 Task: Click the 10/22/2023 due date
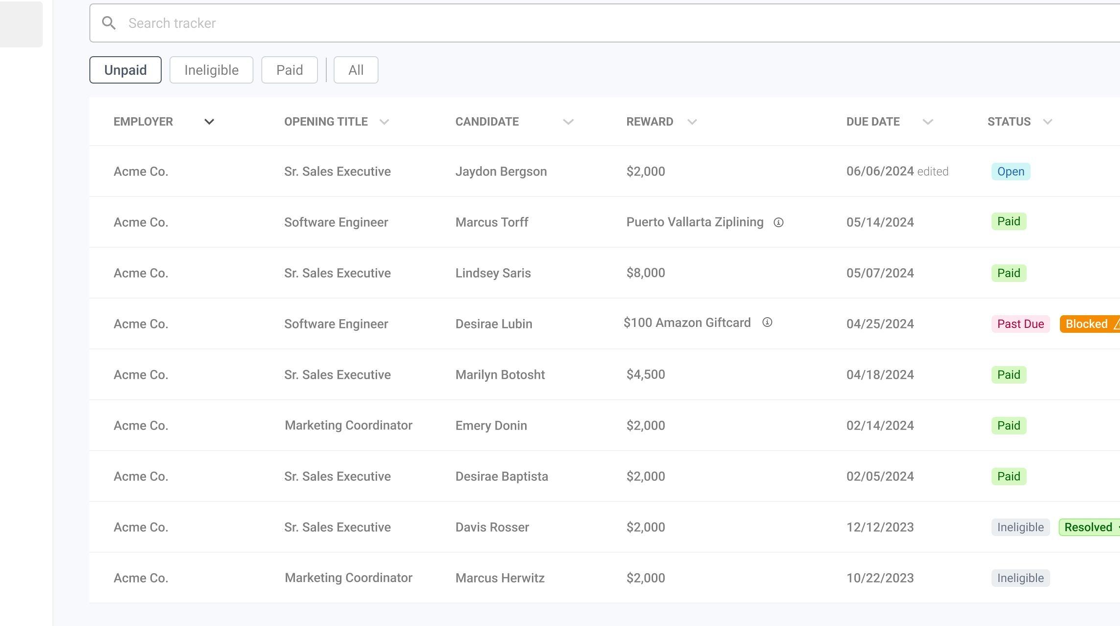click(880, 578)
